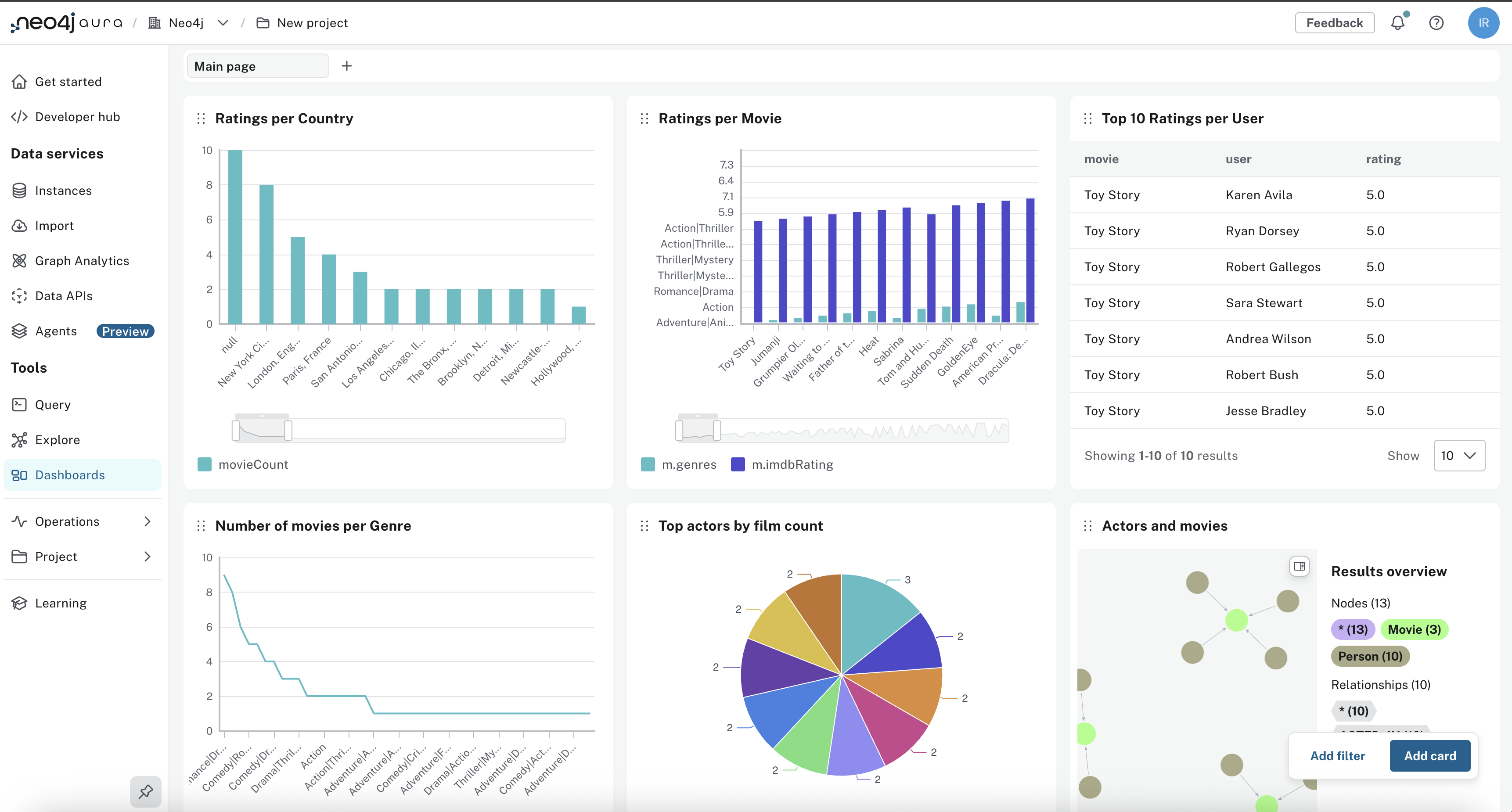The image size is (1512, 812).
Task: Switch to the Main page tab
Action: coord(257,66)
